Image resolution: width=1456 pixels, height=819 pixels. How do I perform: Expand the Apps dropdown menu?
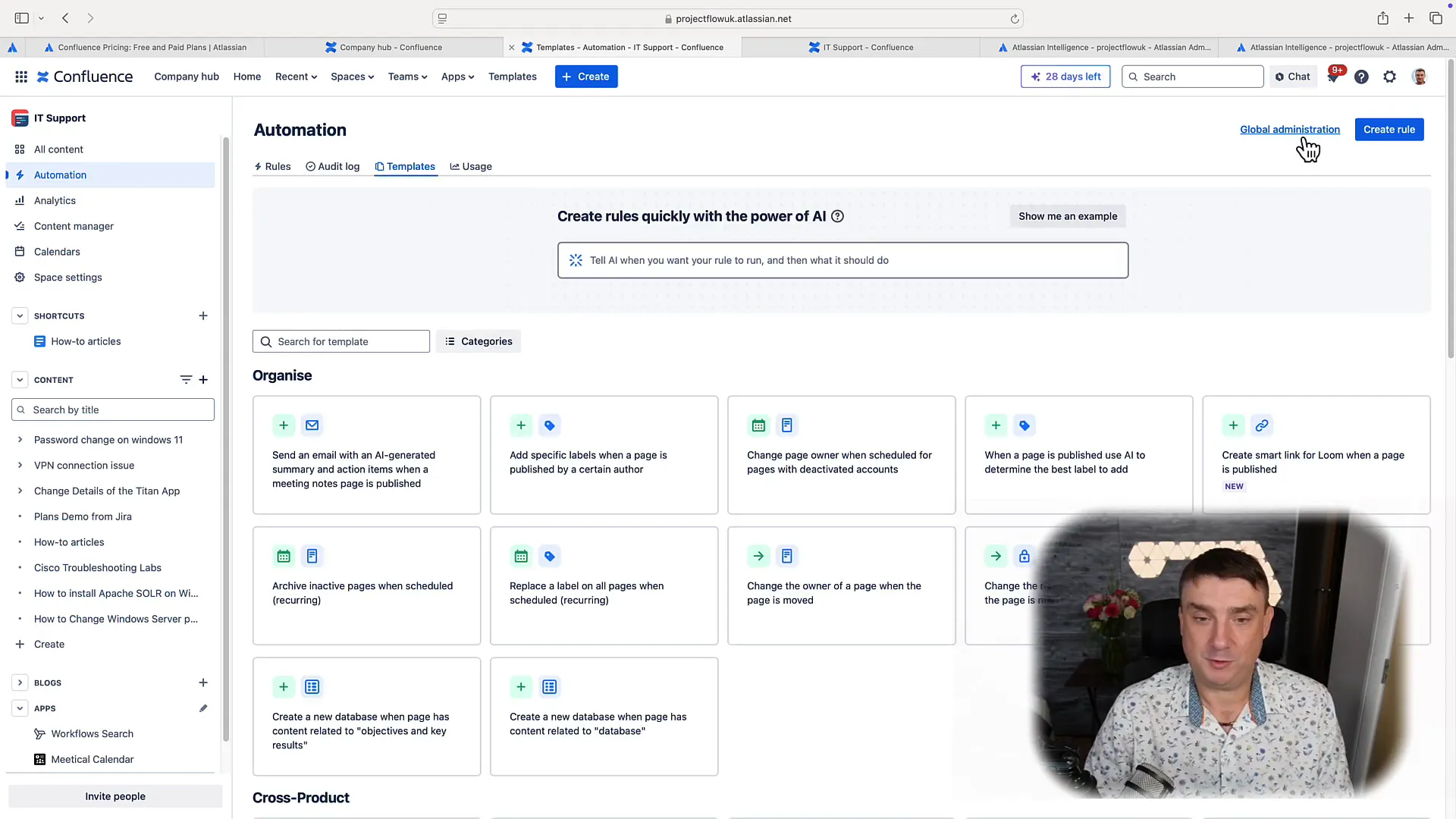pyautogui.click(x=457, y=76)
